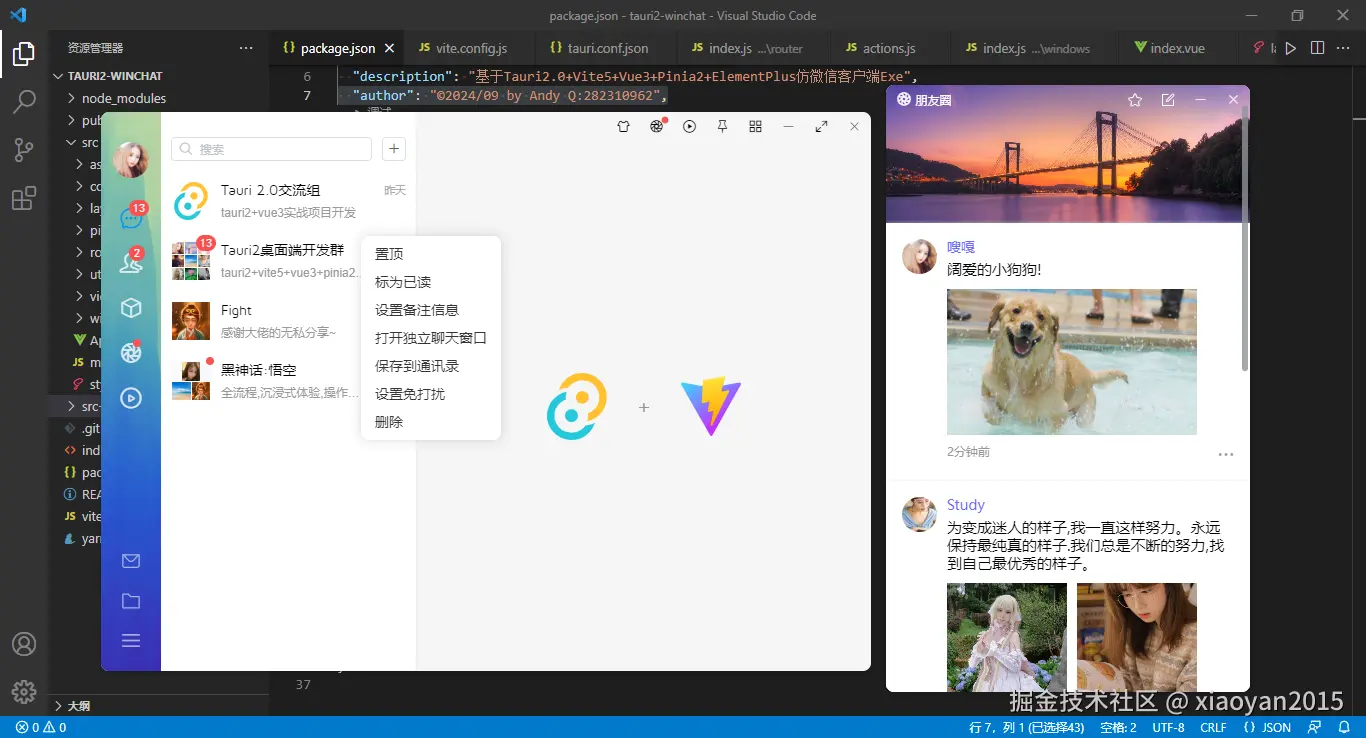Image resolution: width=1366 pixels, height=738 pixels.
Task: Select the Moments film-reel icon in sidebar
Action: pyautogui.click(x=131, y=352)
